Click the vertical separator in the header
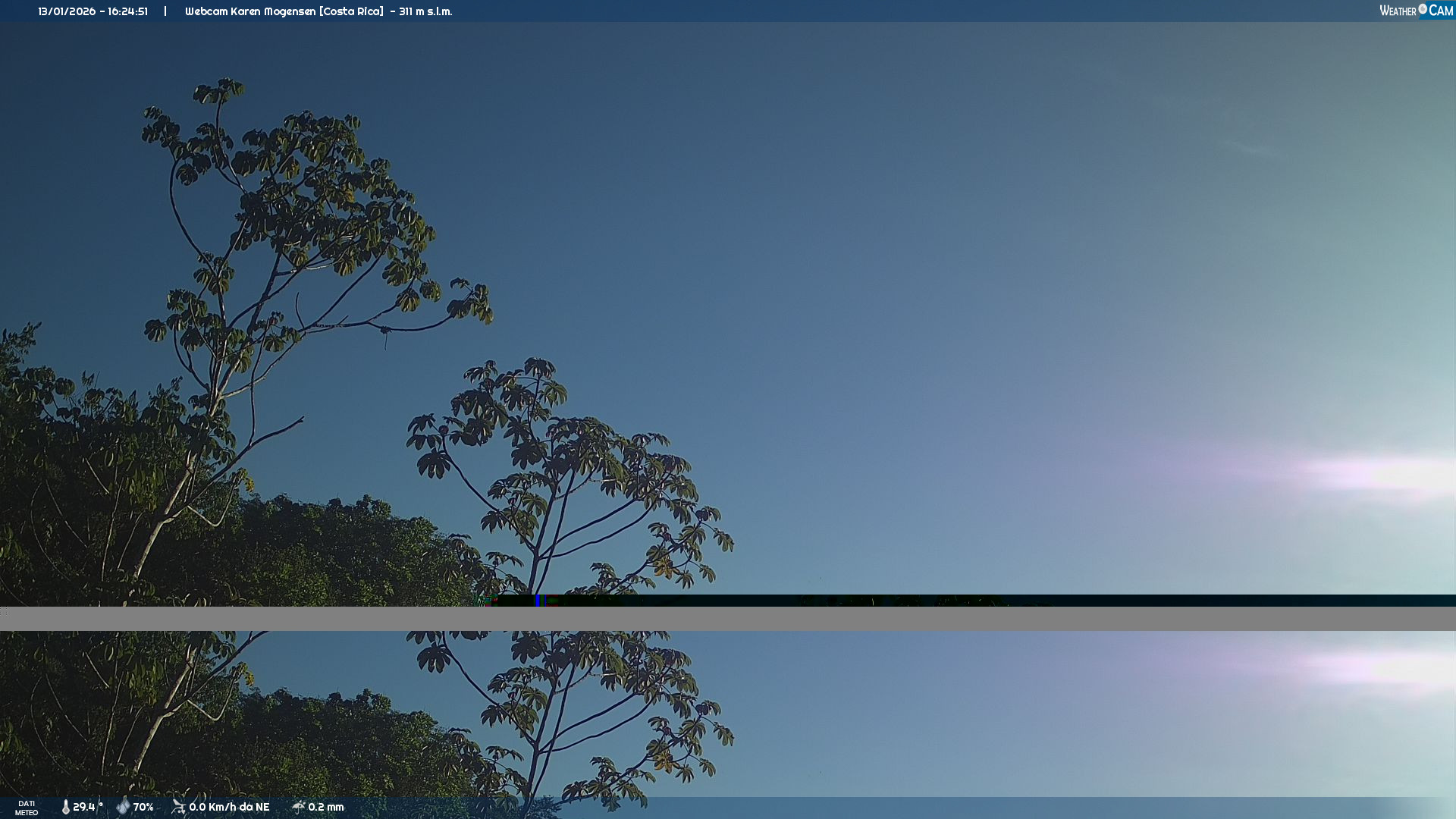 click(165, 11)
